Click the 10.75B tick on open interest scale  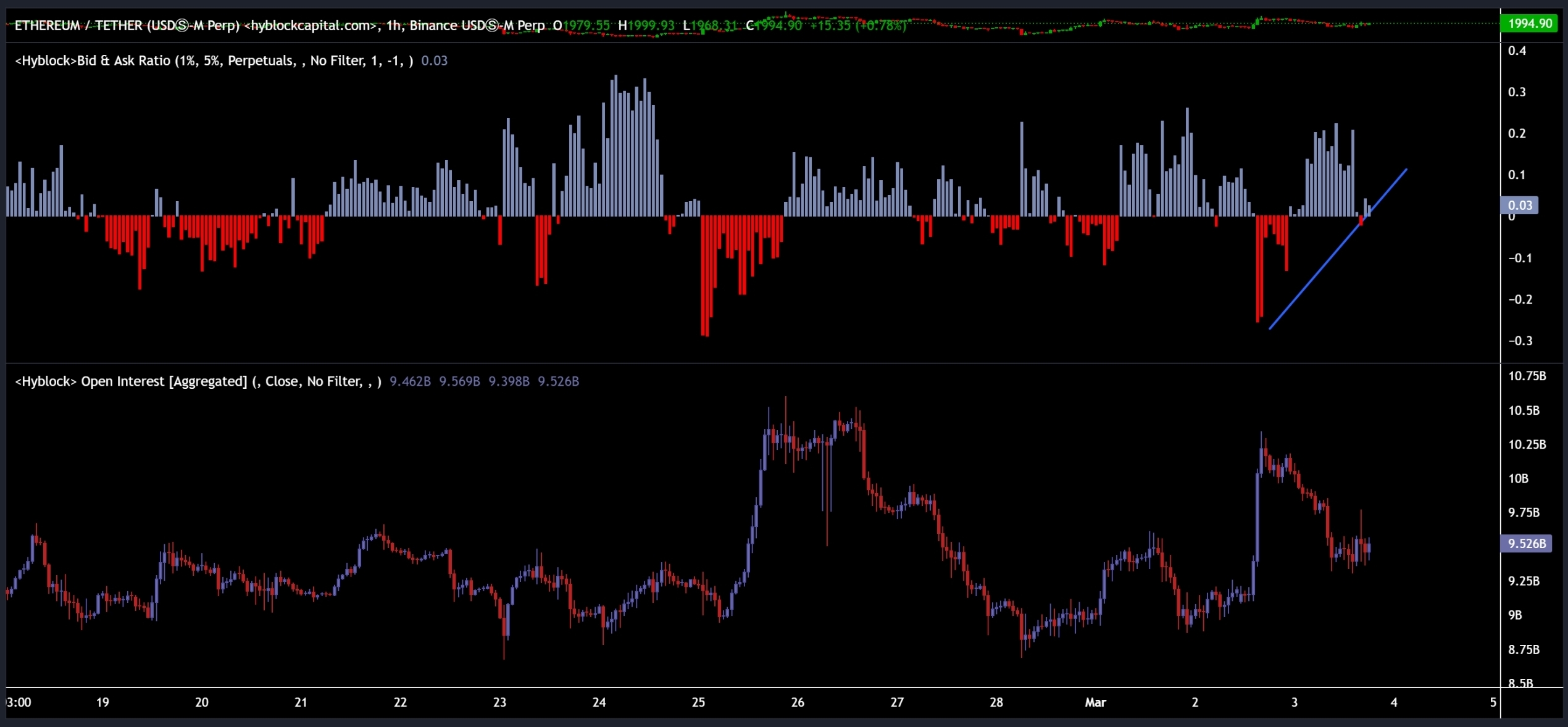[1527, 376]
